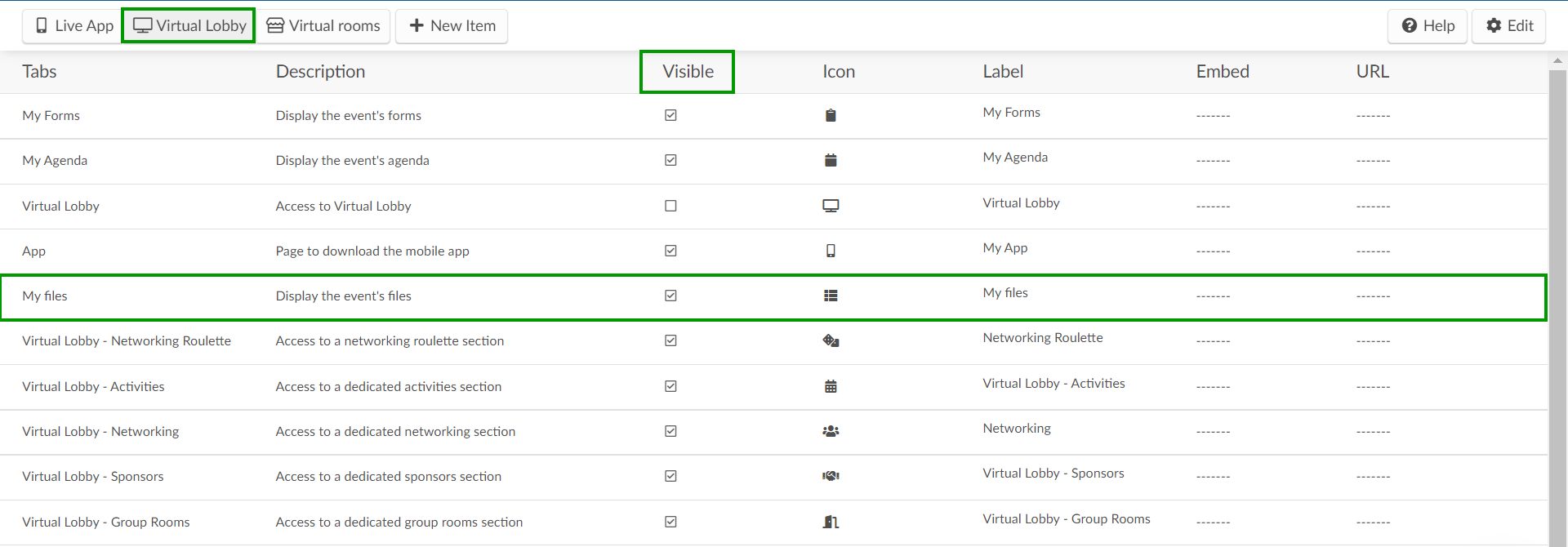This screenshot has height=547, width=1568.
Task: Click the monitor icon in Virtual Lobby row
Action: [831, 206]
